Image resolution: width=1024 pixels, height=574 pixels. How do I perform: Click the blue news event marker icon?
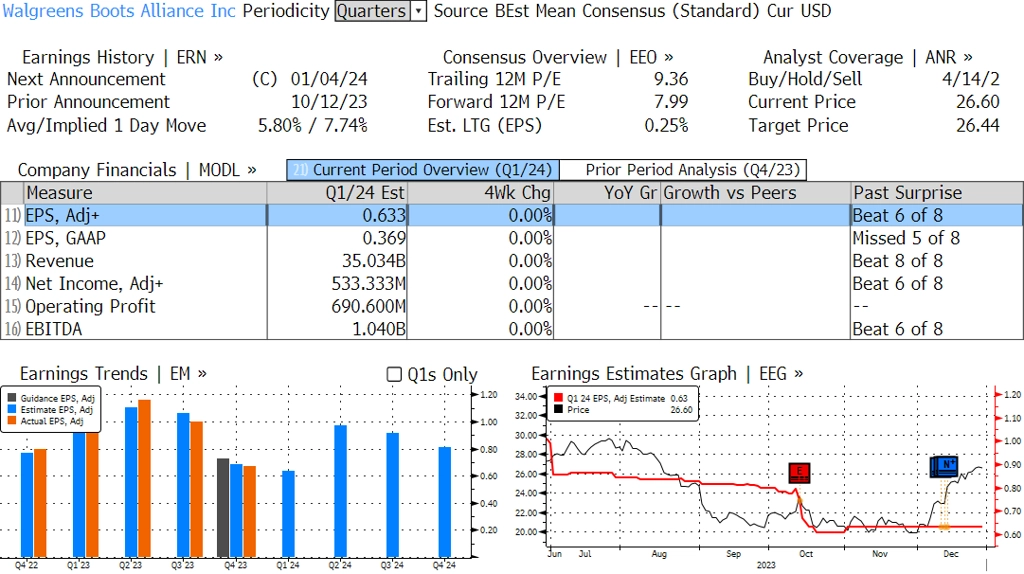click(944, 466)
